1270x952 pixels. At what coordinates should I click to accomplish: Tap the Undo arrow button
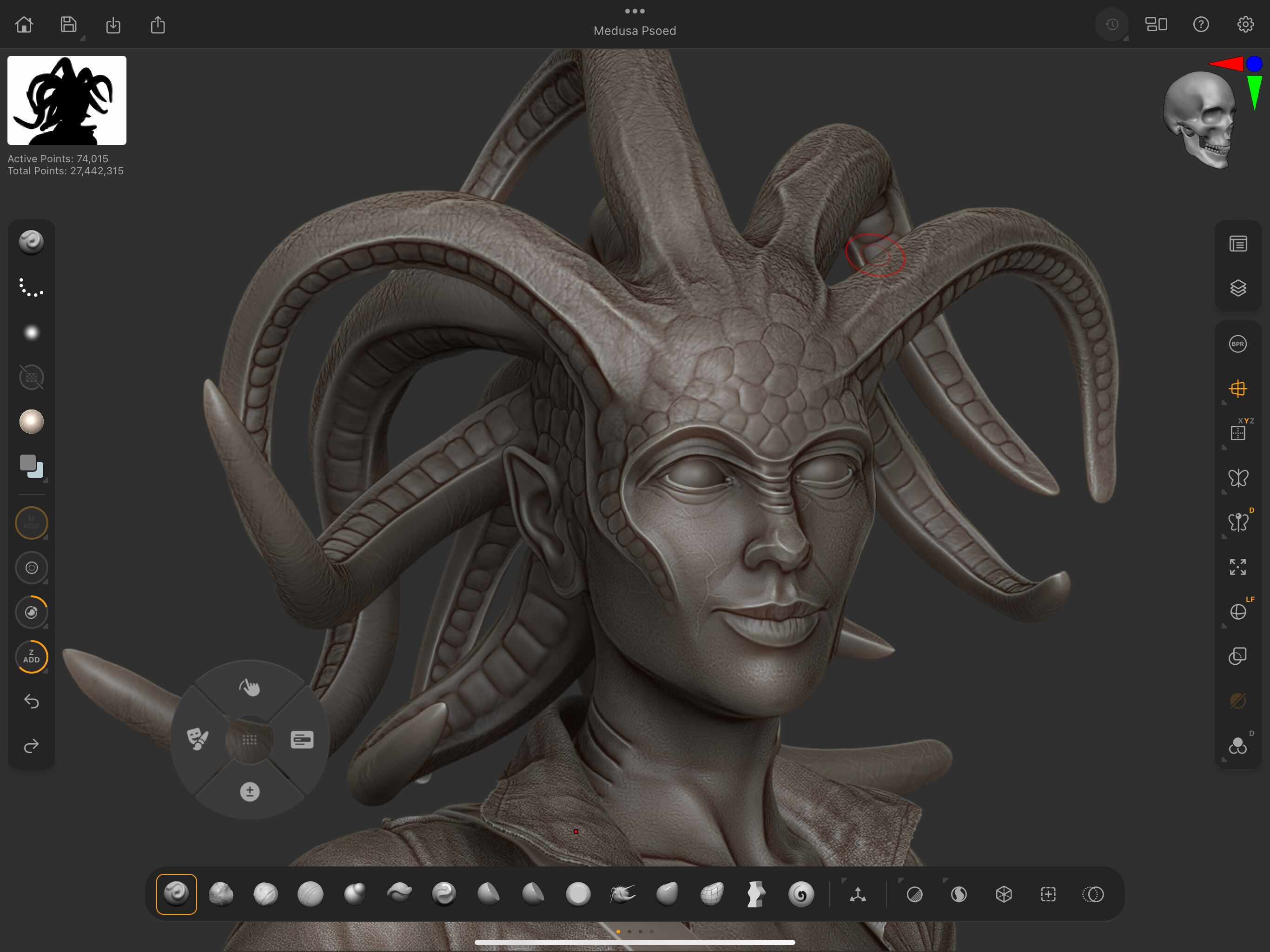point(31,701)
